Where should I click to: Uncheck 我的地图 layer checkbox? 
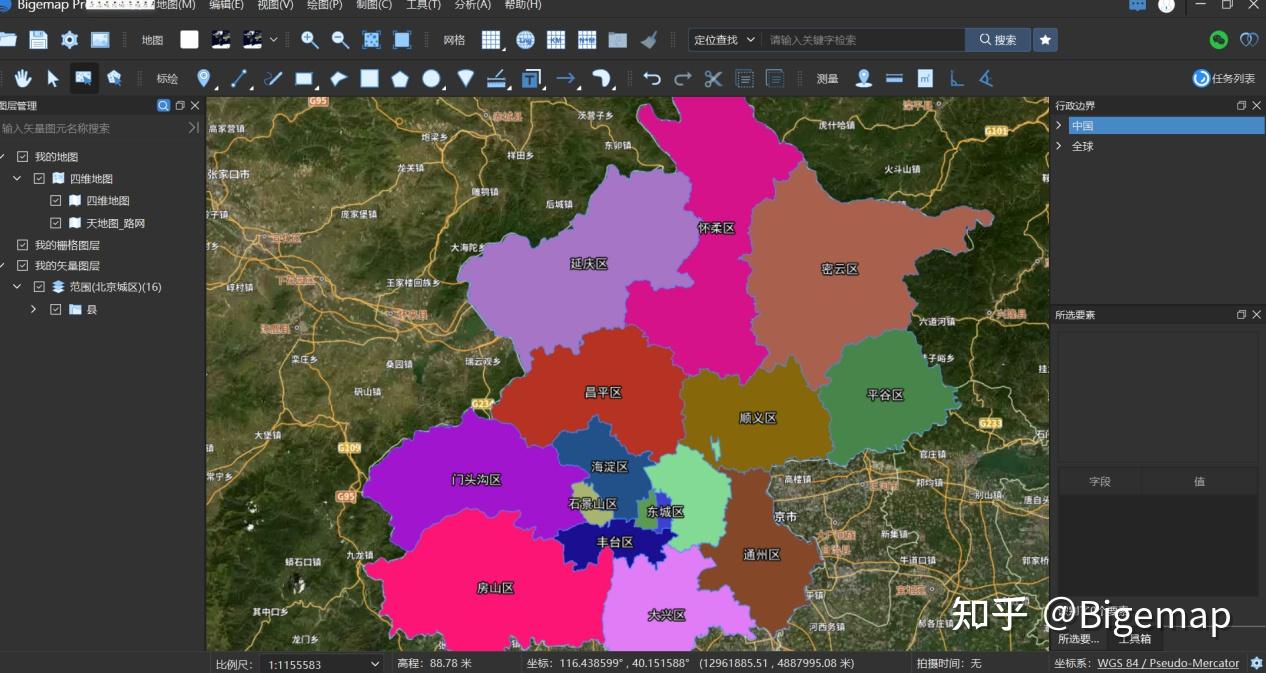tap(22, 157)
